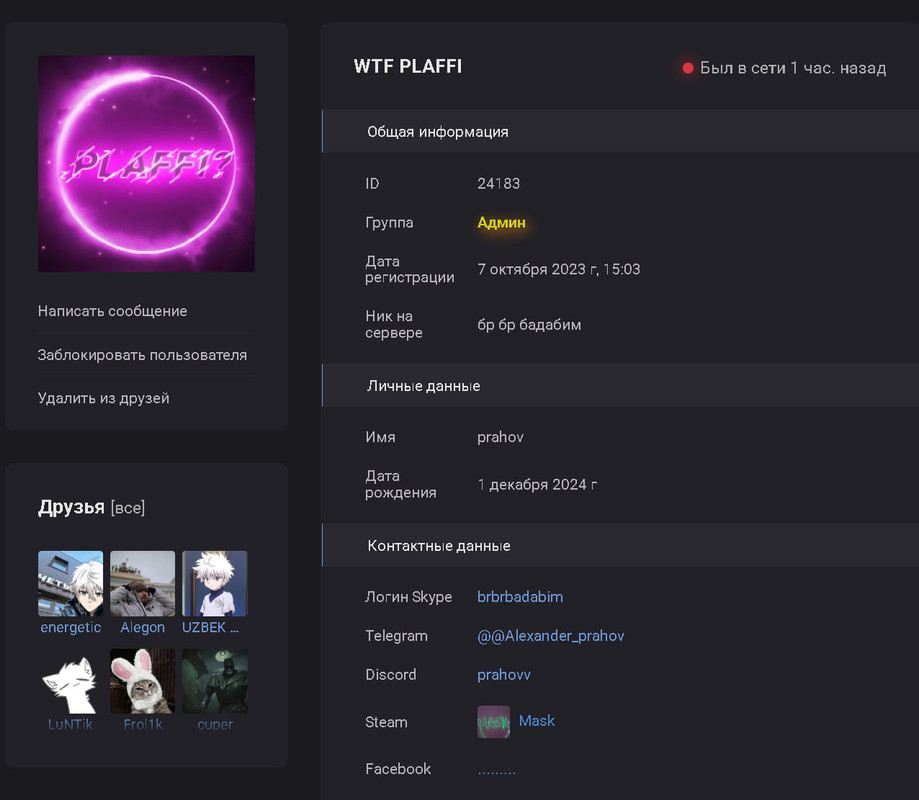Open LuNTik friend avatar
Image resolution: width=919 pixels, height=800 pixels.
(70, 681)
